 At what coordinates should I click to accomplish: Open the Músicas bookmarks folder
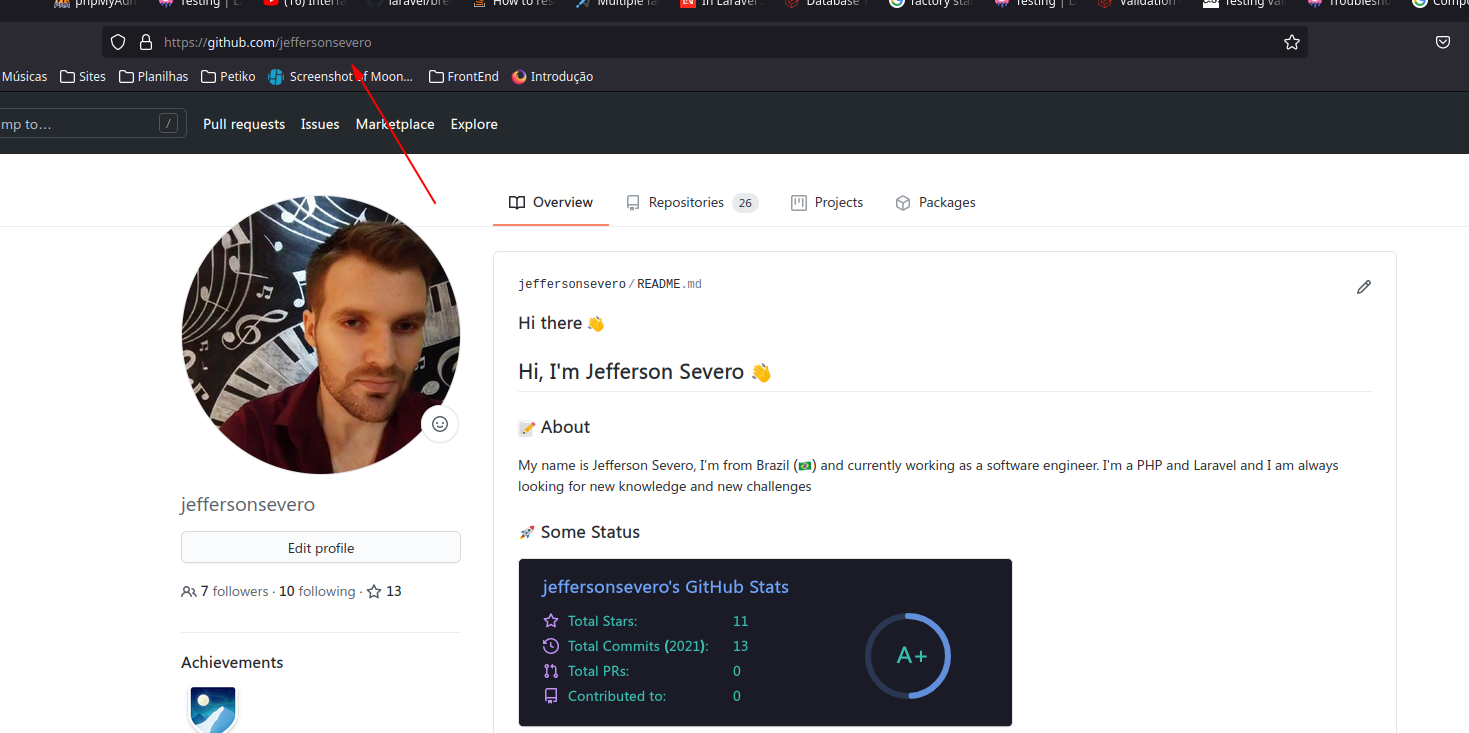point(23,76)
